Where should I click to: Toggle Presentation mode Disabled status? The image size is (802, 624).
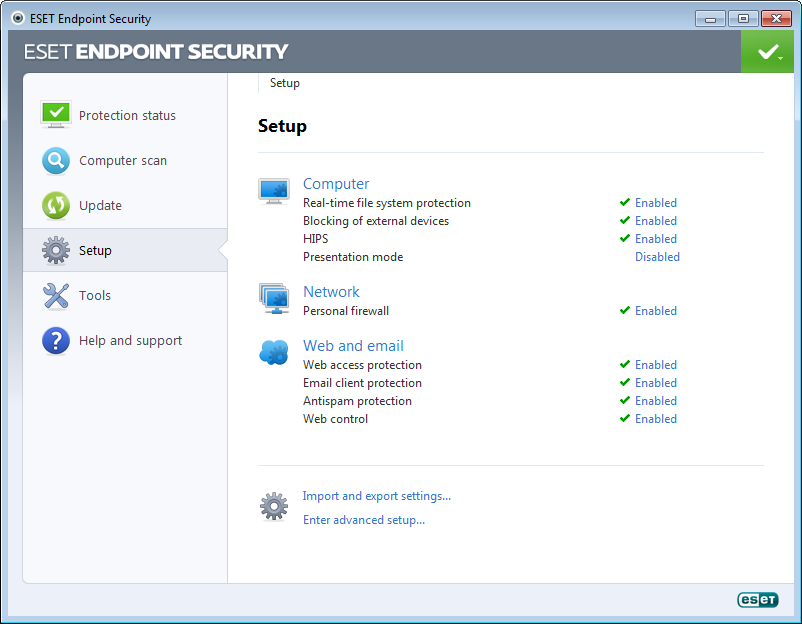click(657, 257)
